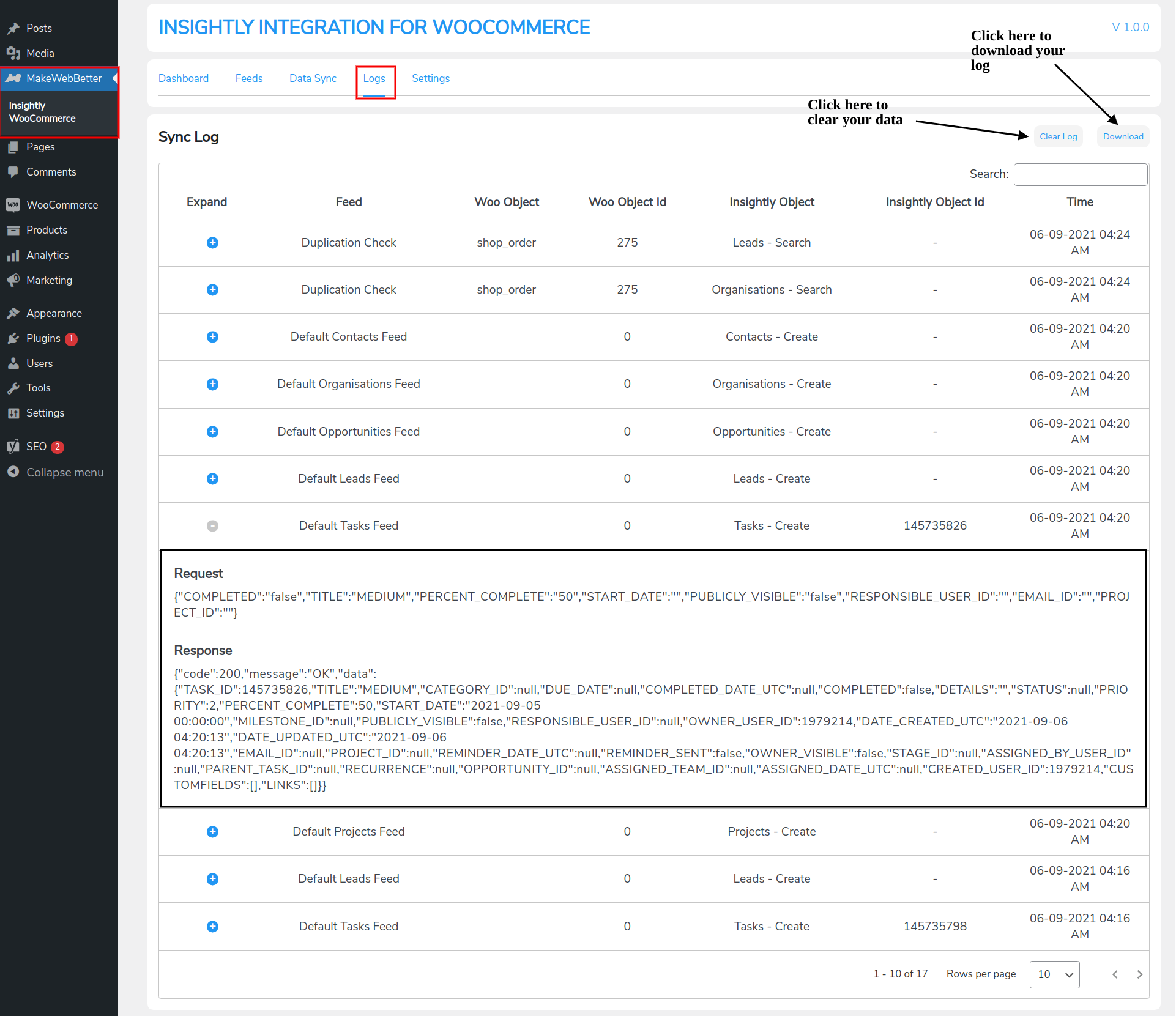
Task: Open the WooCommerce menu label
Action: [62, 205]
